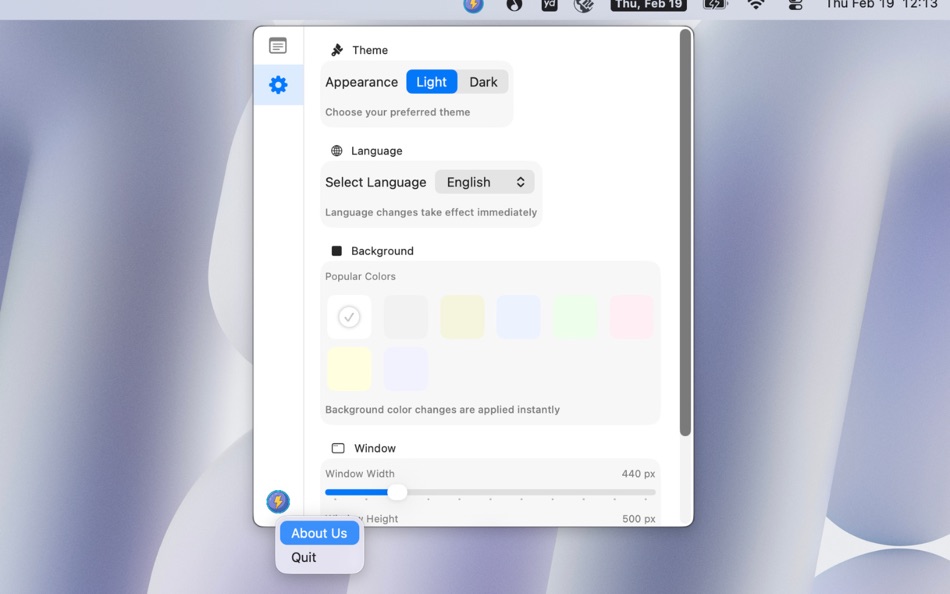
Task: Pick the yellow background color swatch
Action: pyautogui.click(x=461, y=316)
